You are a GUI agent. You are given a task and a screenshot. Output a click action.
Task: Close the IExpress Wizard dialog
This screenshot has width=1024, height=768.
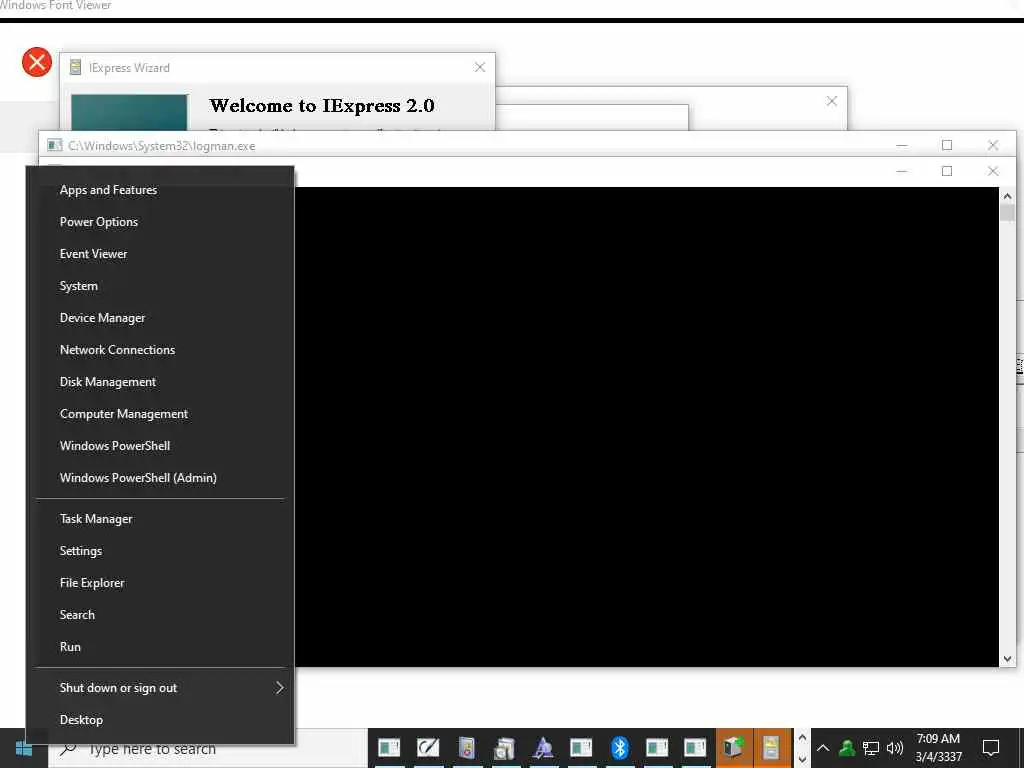coord(480,67)
